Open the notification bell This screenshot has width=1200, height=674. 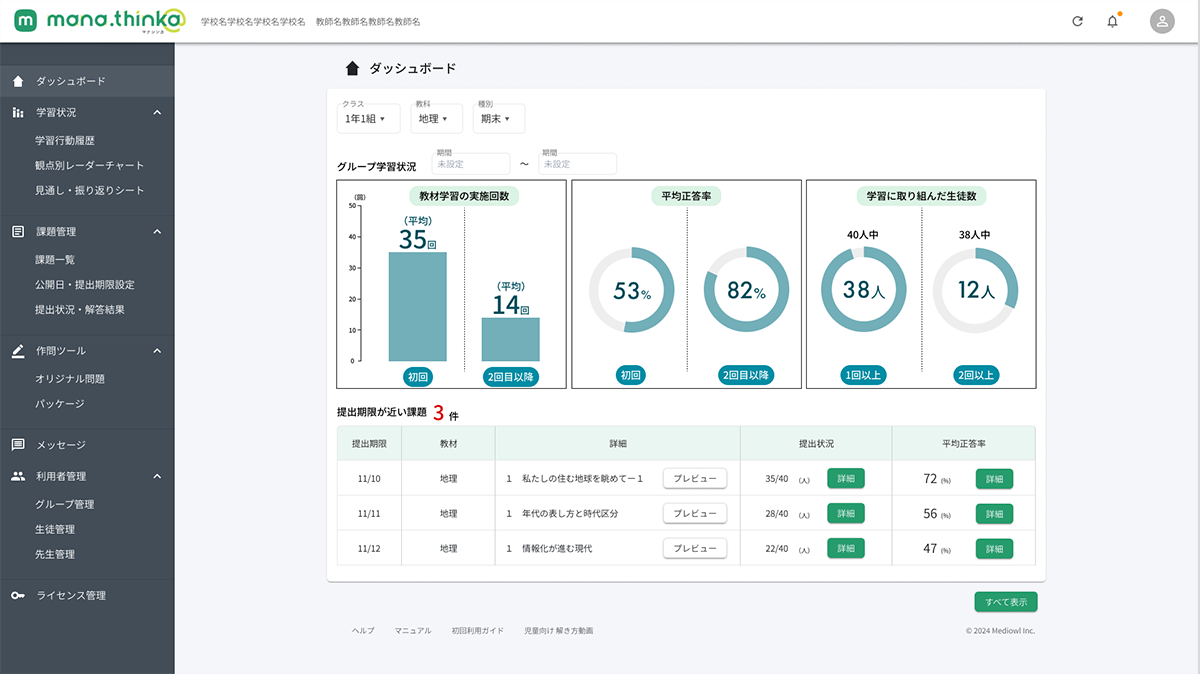point(1112,21)
